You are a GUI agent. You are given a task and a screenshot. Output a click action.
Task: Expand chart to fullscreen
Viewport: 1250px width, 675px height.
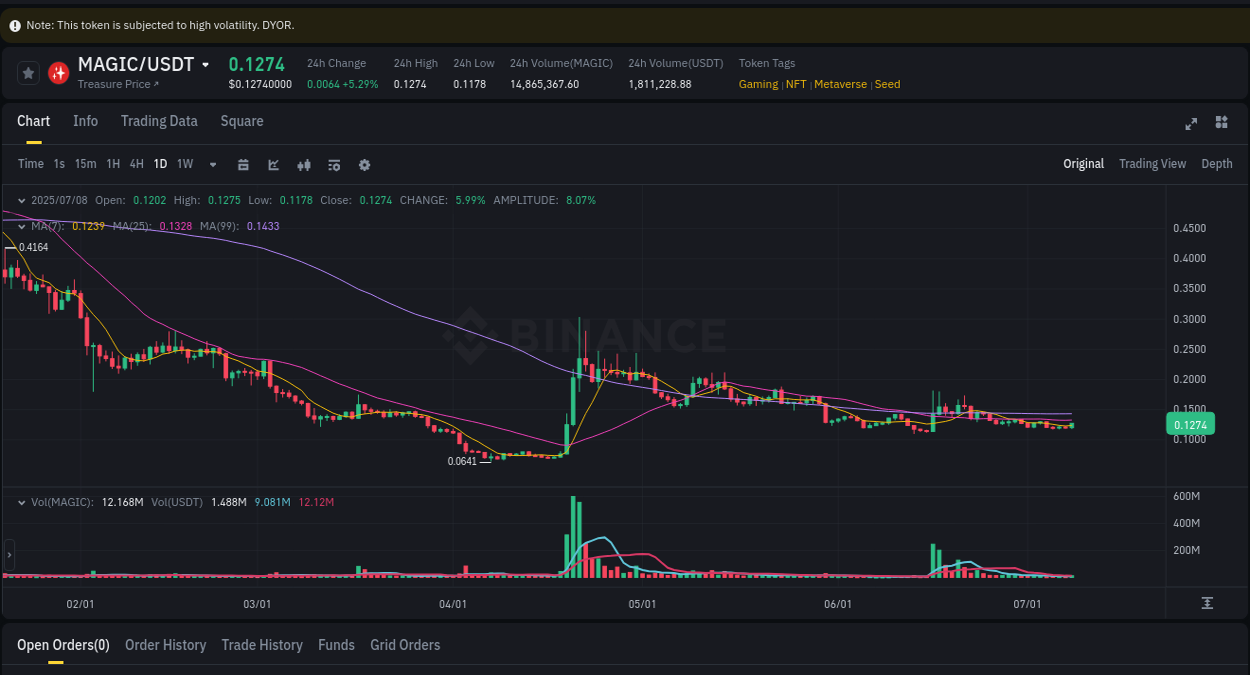(1191, 122)
